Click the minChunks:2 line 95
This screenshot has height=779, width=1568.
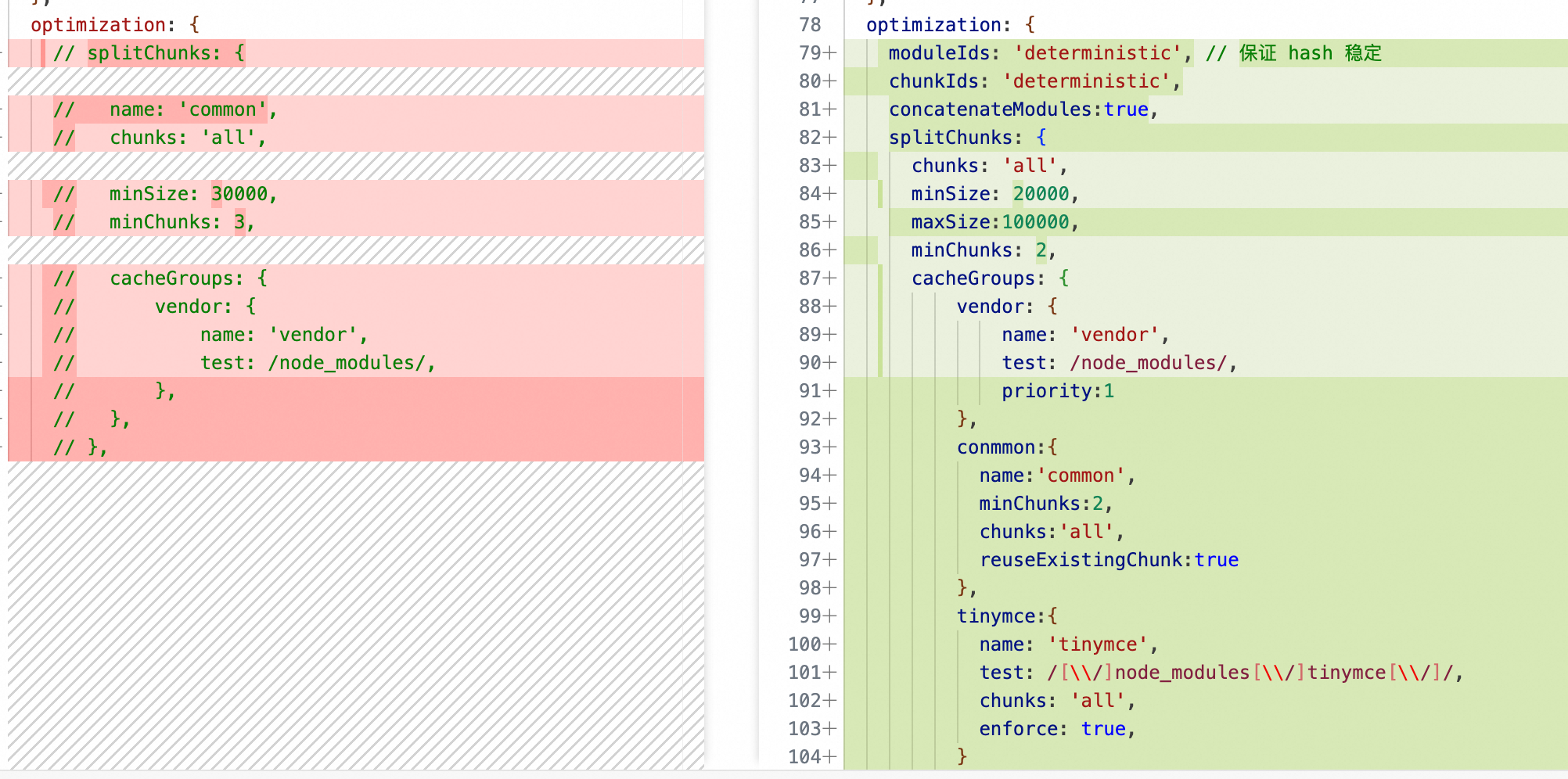pyautogui.click(x=1046, y=504)
